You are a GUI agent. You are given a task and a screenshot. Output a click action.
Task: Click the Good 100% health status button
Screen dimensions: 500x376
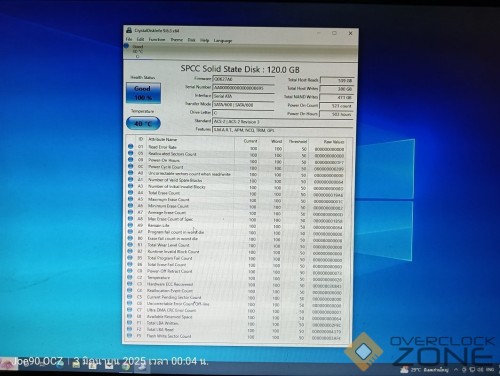[x=143, y=93]
